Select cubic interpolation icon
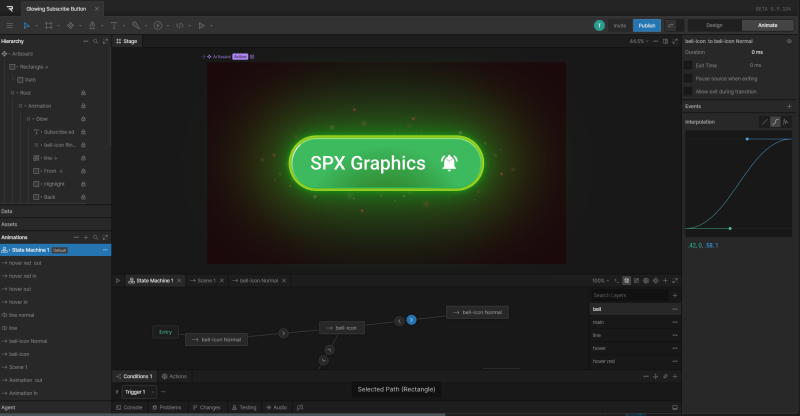800x416 pixels. click(x=775, y=121)
